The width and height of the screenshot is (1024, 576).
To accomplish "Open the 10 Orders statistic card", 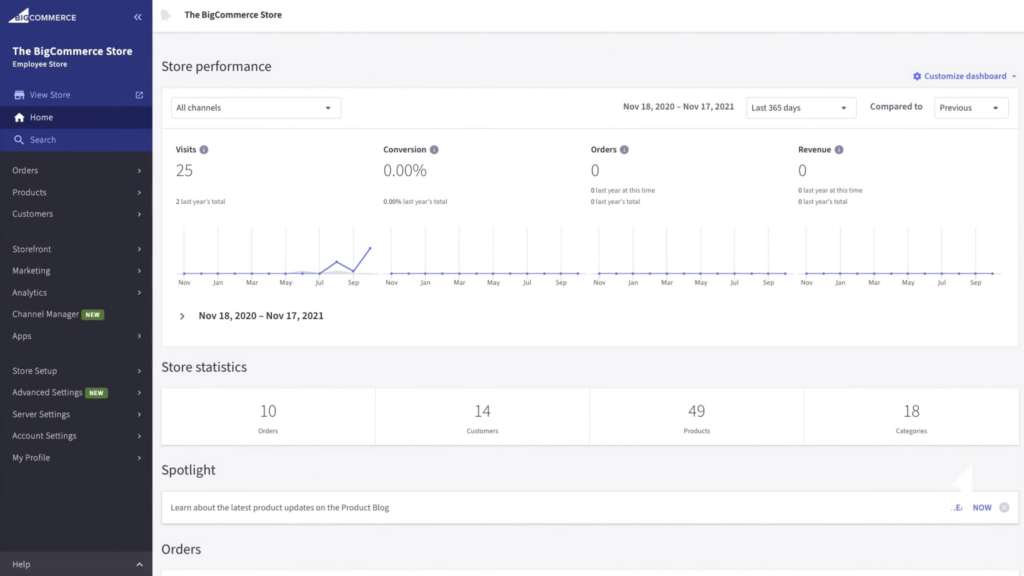I will pos(268,417).
